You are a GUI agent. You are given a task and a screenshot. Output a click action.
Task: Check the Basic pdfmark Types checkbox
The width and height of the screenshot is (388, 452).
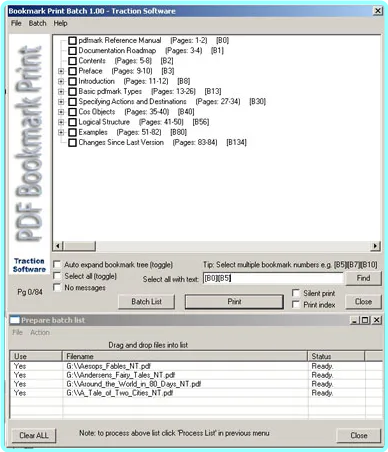coord(72,92)
